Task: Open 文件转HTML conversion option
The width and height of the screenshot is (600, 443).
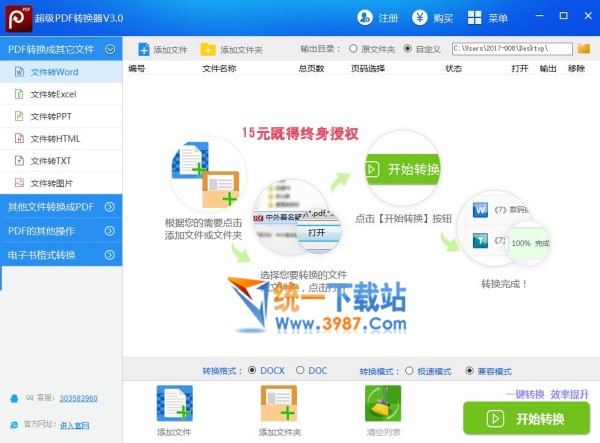Action: coord(61,138)
